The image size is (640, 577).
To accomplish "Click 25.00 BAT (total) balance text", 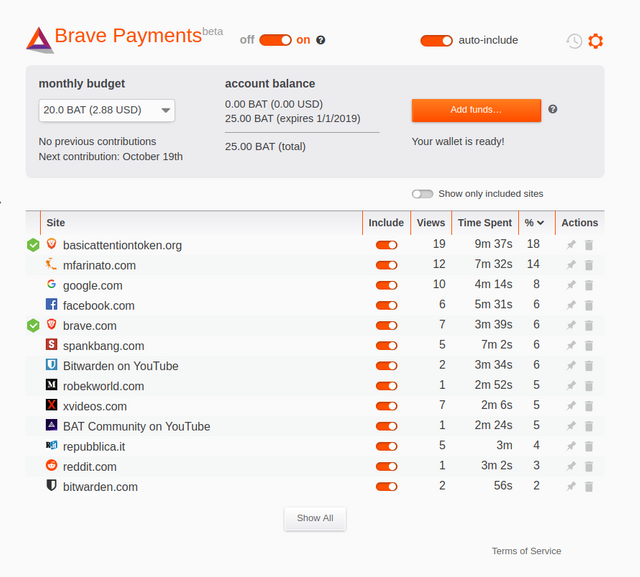I will click(x=265, y=146).
